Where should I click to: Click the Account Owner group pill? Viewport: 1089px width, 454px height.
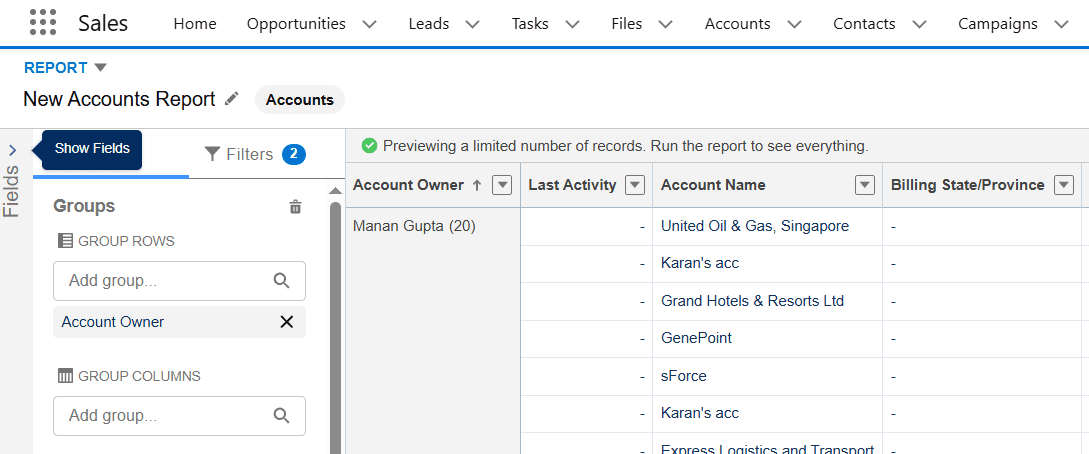(x=179, y=322)
